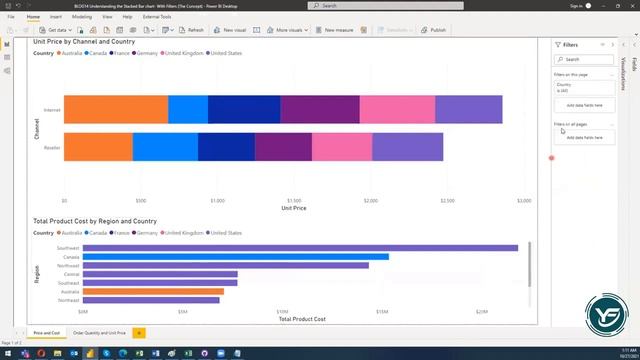The height and width of the screenshot is (360, 640).
Task: Open Filters on all pages more options
Action: click(x=611, y=124)
